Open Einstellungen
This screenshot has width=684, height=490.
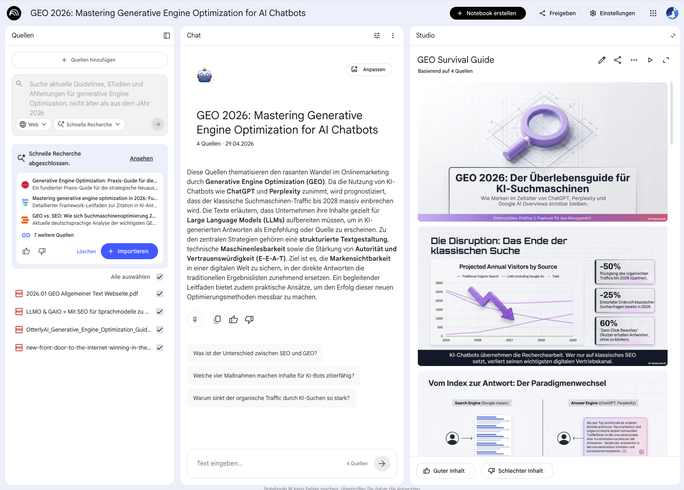pos(612,13)
